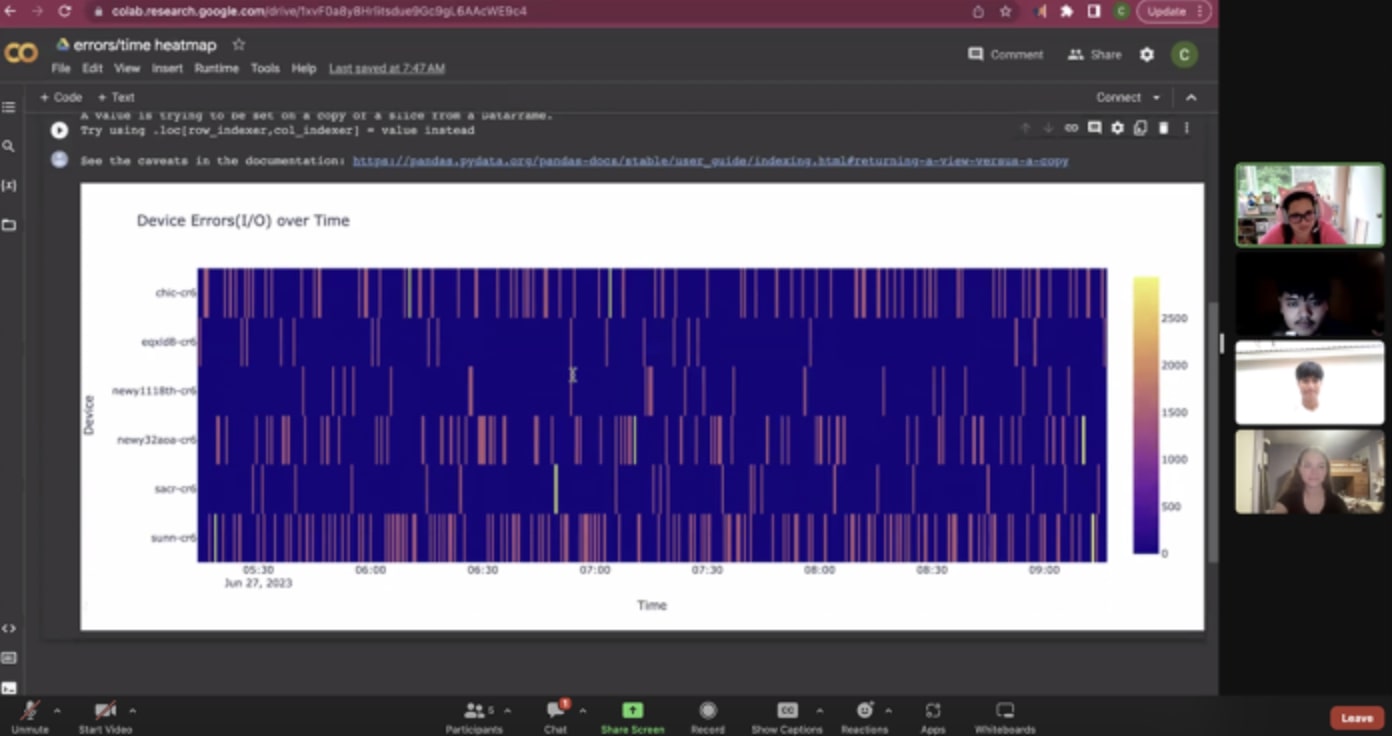1392x736 pixels.
Task: Collapse the Colab header with chevron
Action: point(1191,98)
